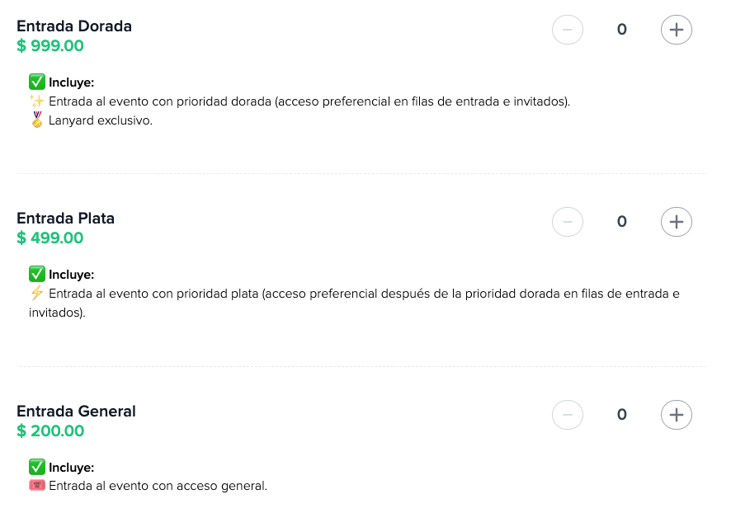Click the green checkmark under Entrada Dorada
Screen dimensions: 750x527
37,82
